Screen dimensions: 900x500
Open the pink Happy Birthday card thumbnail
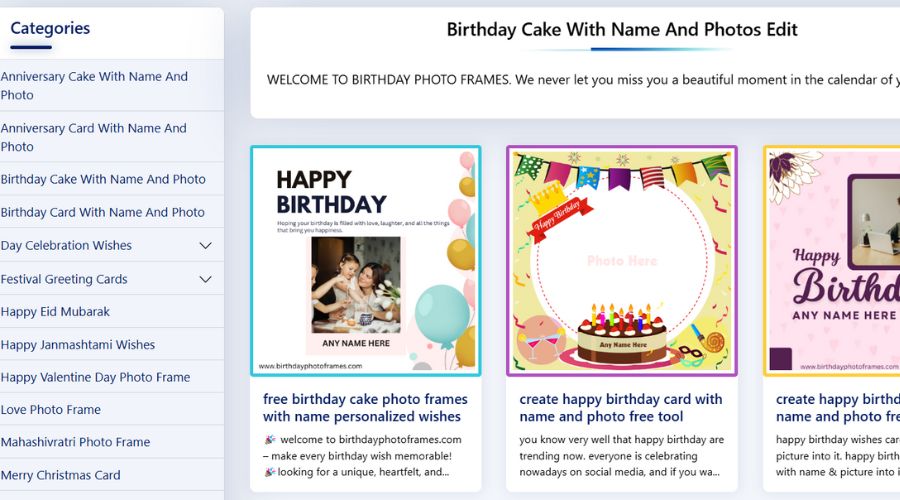(832, 261)
